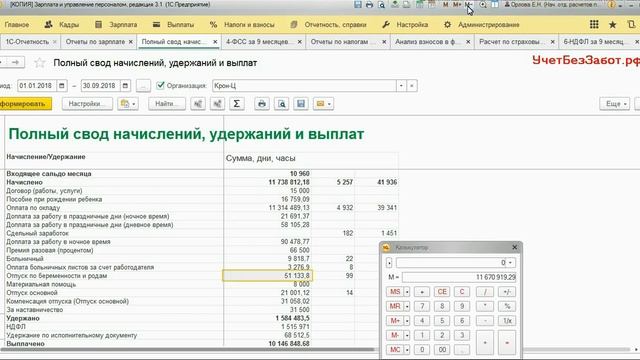640x360 pixels.
Task: Close the Полный свод начислений tab
Action: point(215,42)
